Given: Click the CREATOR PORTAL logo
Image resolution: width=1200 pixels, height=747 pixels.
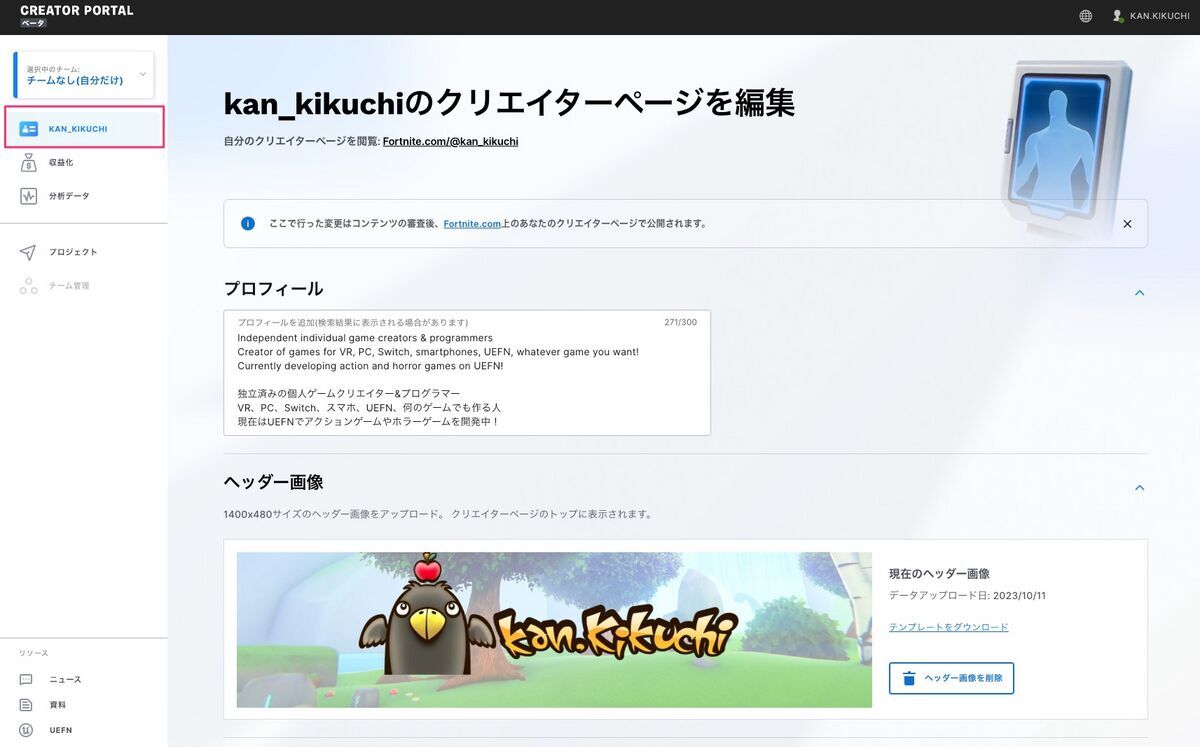Looking at the screenshot, I should pos(76,15).
